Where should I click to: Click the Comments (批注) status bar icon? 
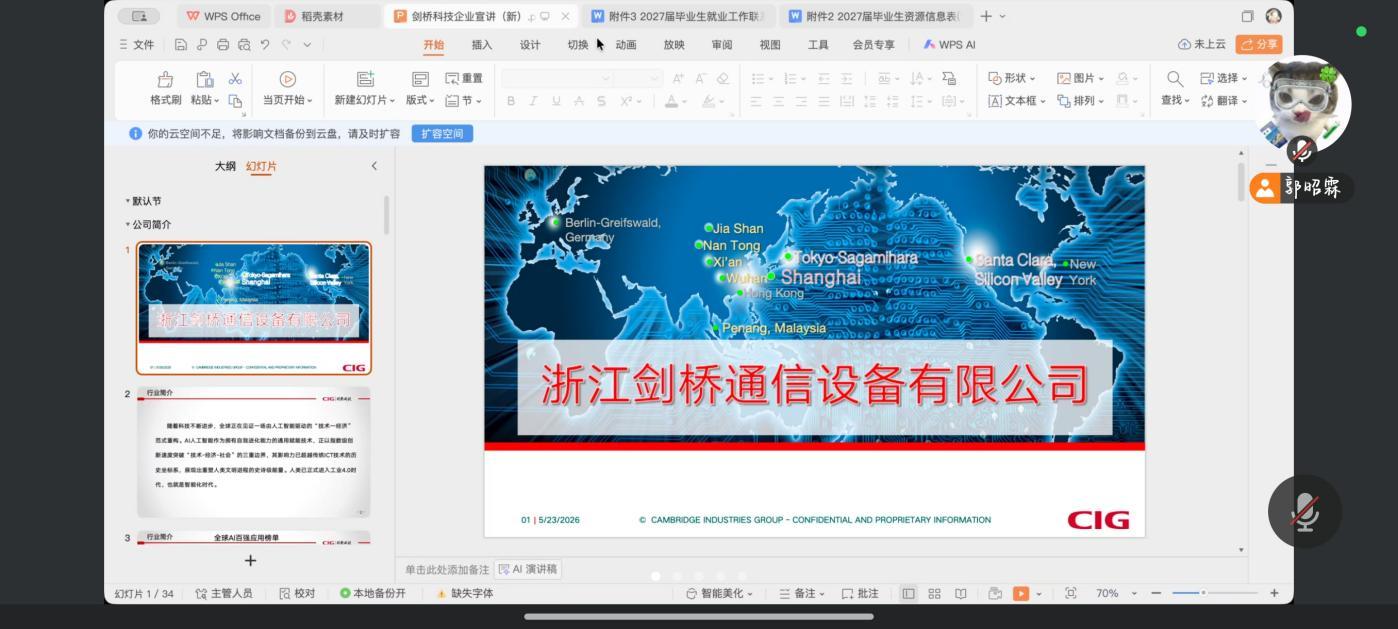860,593
